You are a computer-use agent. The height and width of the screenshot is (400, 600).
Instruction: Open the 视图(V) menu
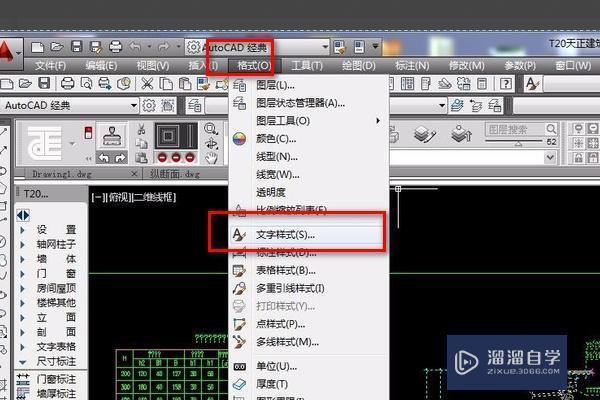pos(153,66)
